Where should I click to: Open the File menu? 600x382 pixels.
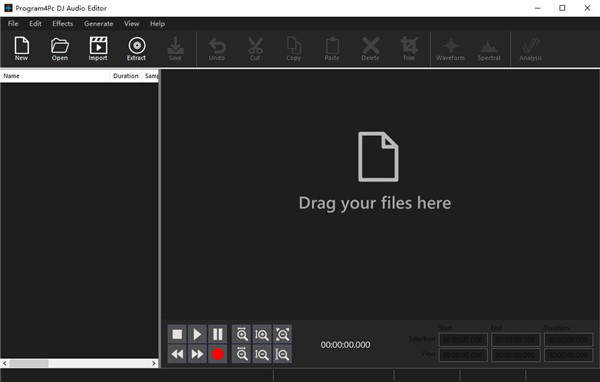coord(13,24)
